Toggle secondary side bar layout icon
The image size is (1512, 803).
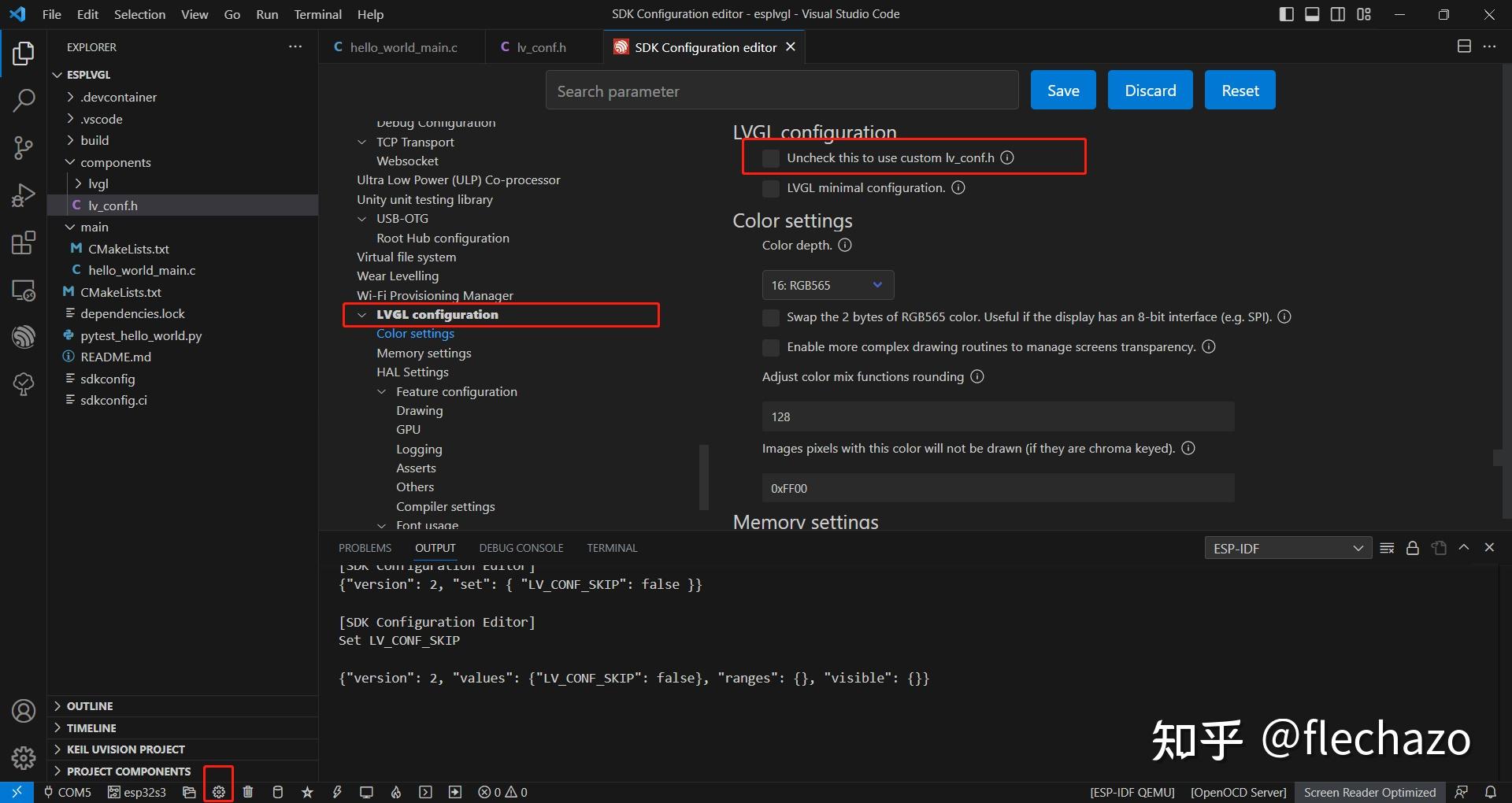(x=1338, y=14)
